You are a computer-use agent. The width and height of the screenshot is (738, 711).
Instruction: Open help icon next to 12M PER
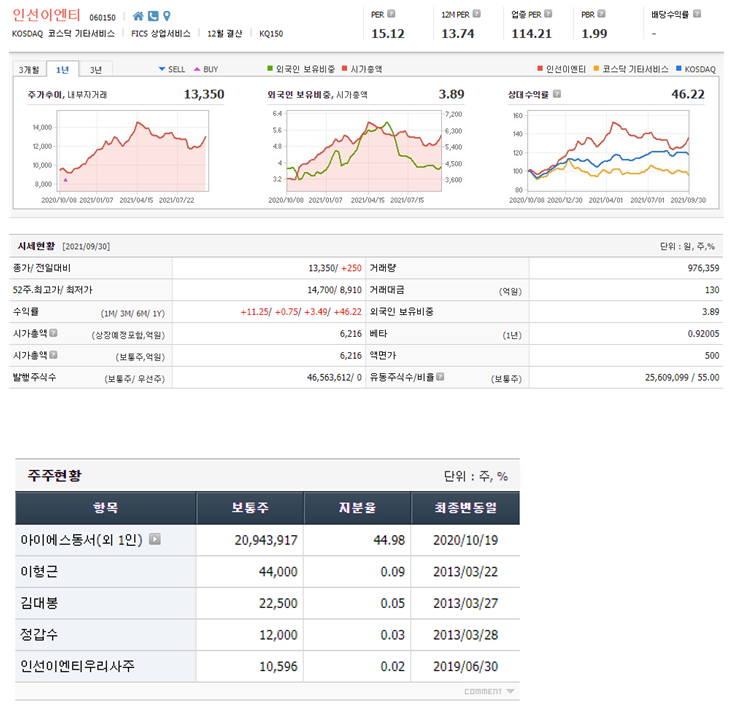[x=477, y=14]
